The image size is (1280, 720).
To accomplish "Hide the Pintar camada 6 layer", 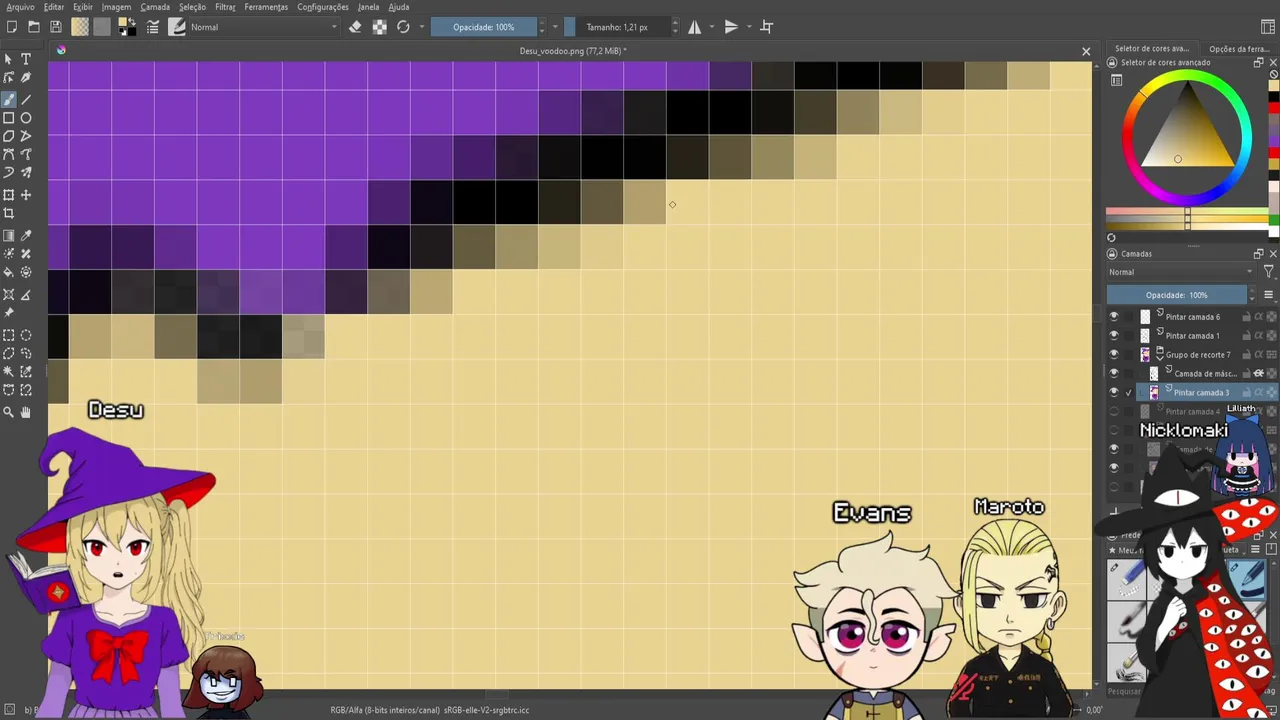I will coord(1114,317).
